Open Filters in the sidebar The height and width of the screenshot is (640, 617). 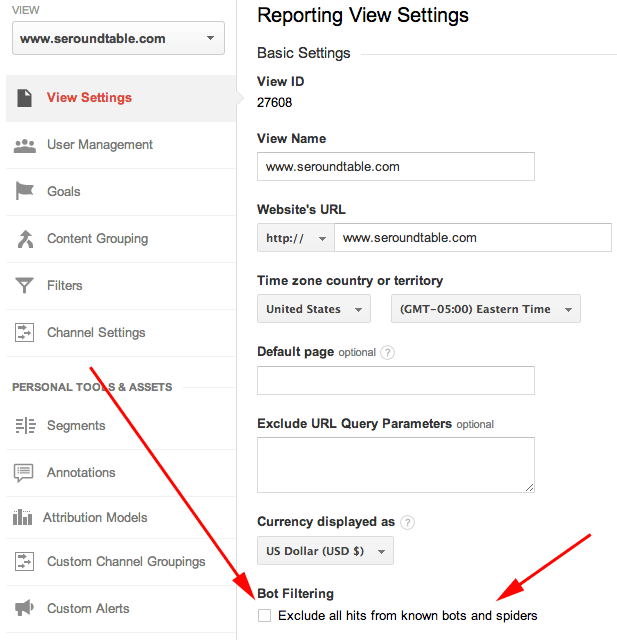tap(121, 286)
